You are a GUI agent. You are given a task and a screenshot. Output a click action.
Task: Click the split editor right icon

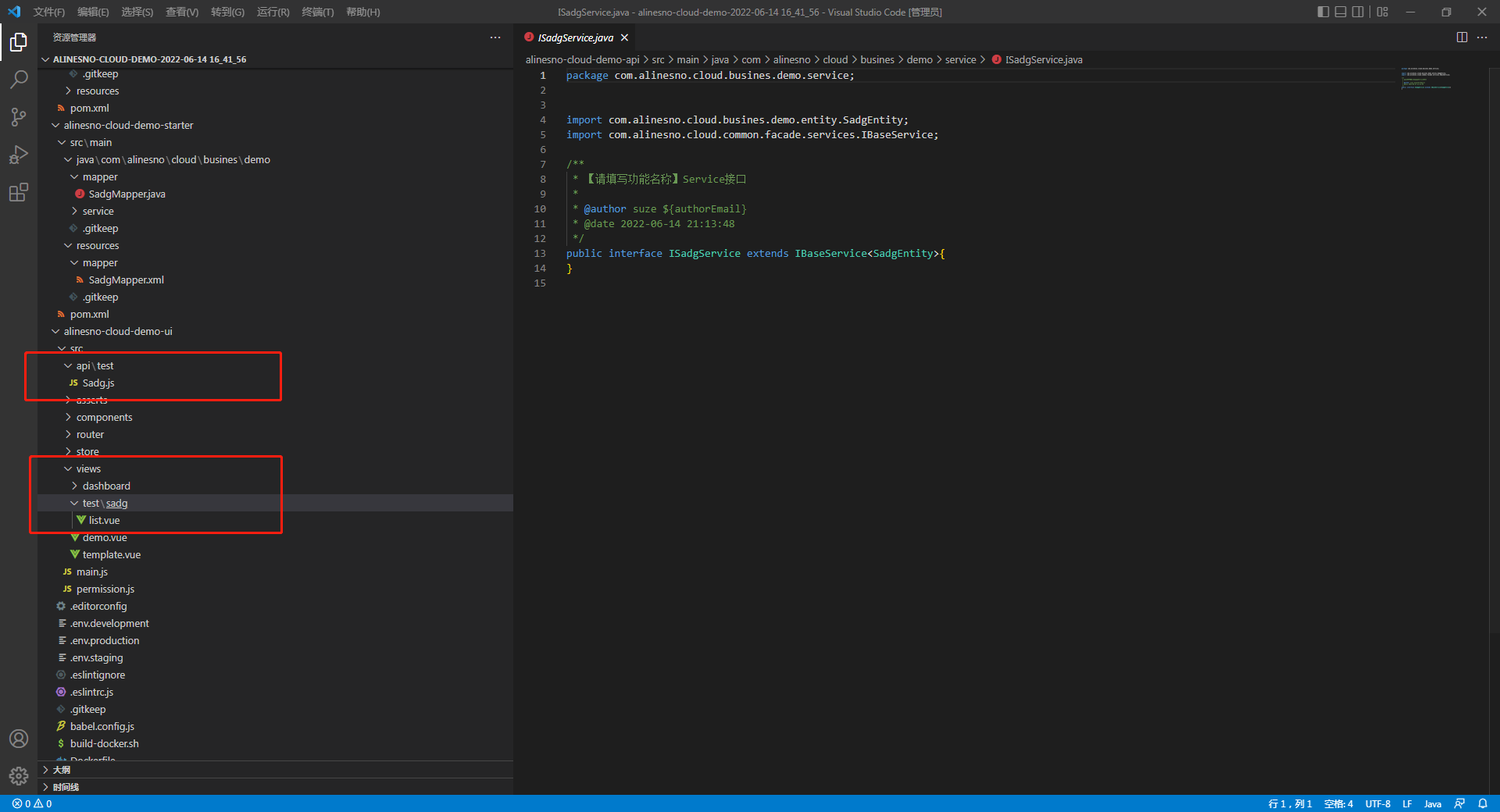[1462, 37]
